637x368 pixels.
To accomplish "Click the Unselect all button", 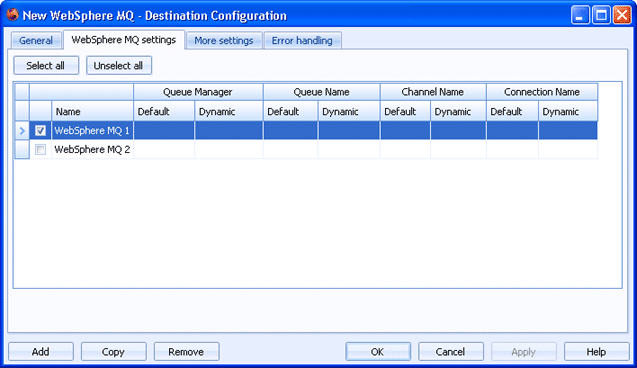I will pyautogui.click(x=118, y=65).
